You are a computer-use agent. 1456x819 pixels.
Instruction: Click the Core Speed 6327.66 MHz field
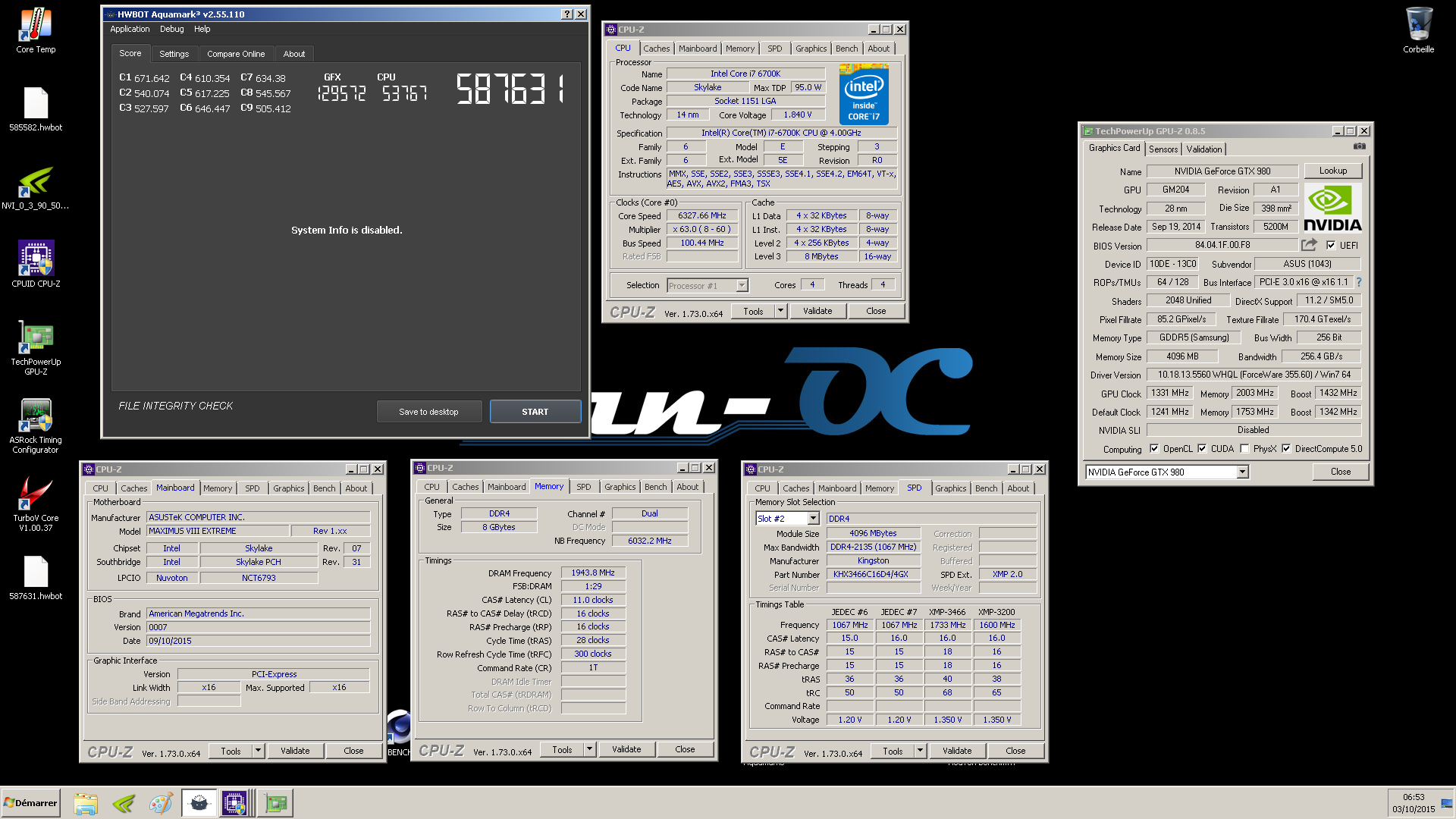(x=702, y=215)
